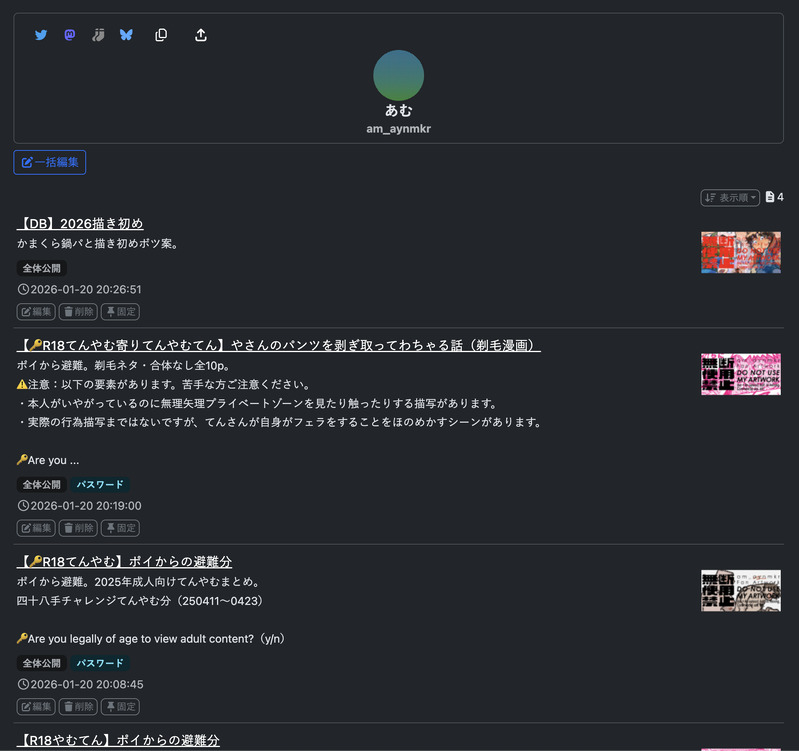Click the Bluesky butterfly icon
The image size is (799, 751).
pos(126,35)
